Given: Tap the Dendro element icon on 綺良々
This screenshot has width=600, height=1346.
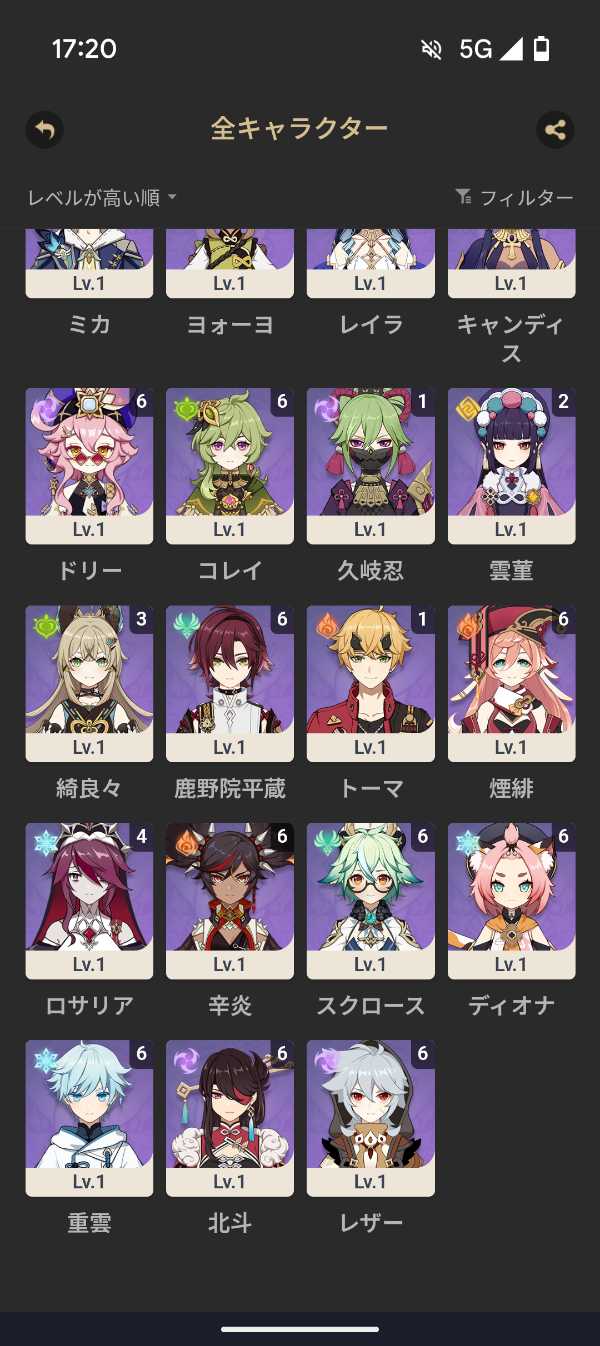Looking at the screenshot, I should pos(45,626).
